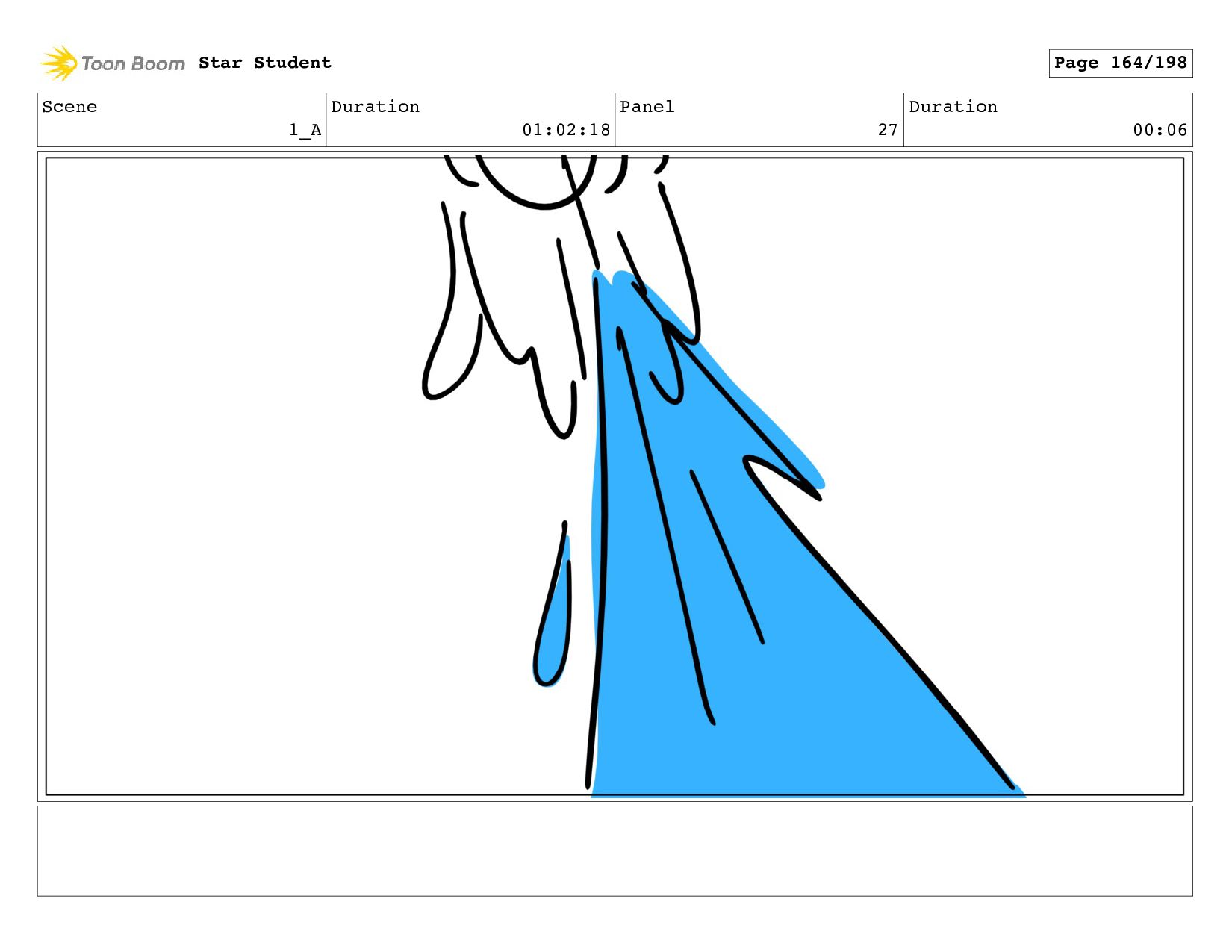Click the 'Panel' header label

(647, 107)
